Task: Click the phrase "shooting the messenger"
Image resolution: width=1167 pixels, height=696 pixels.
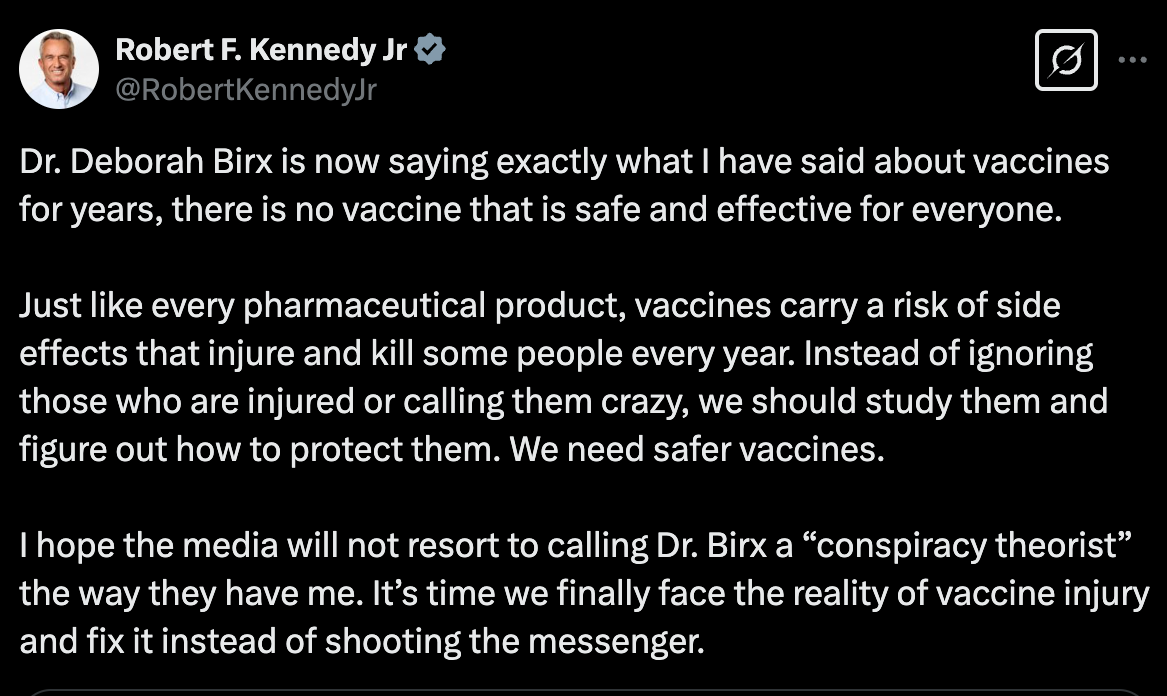Action: coord(514,642)
